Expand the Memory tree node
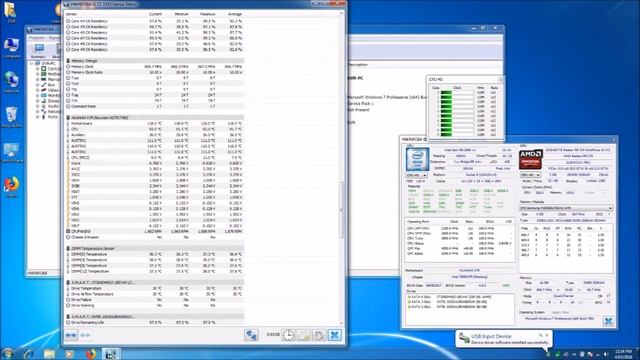The image size is (640, 360). pyautogui.click(x=38, y=80)
